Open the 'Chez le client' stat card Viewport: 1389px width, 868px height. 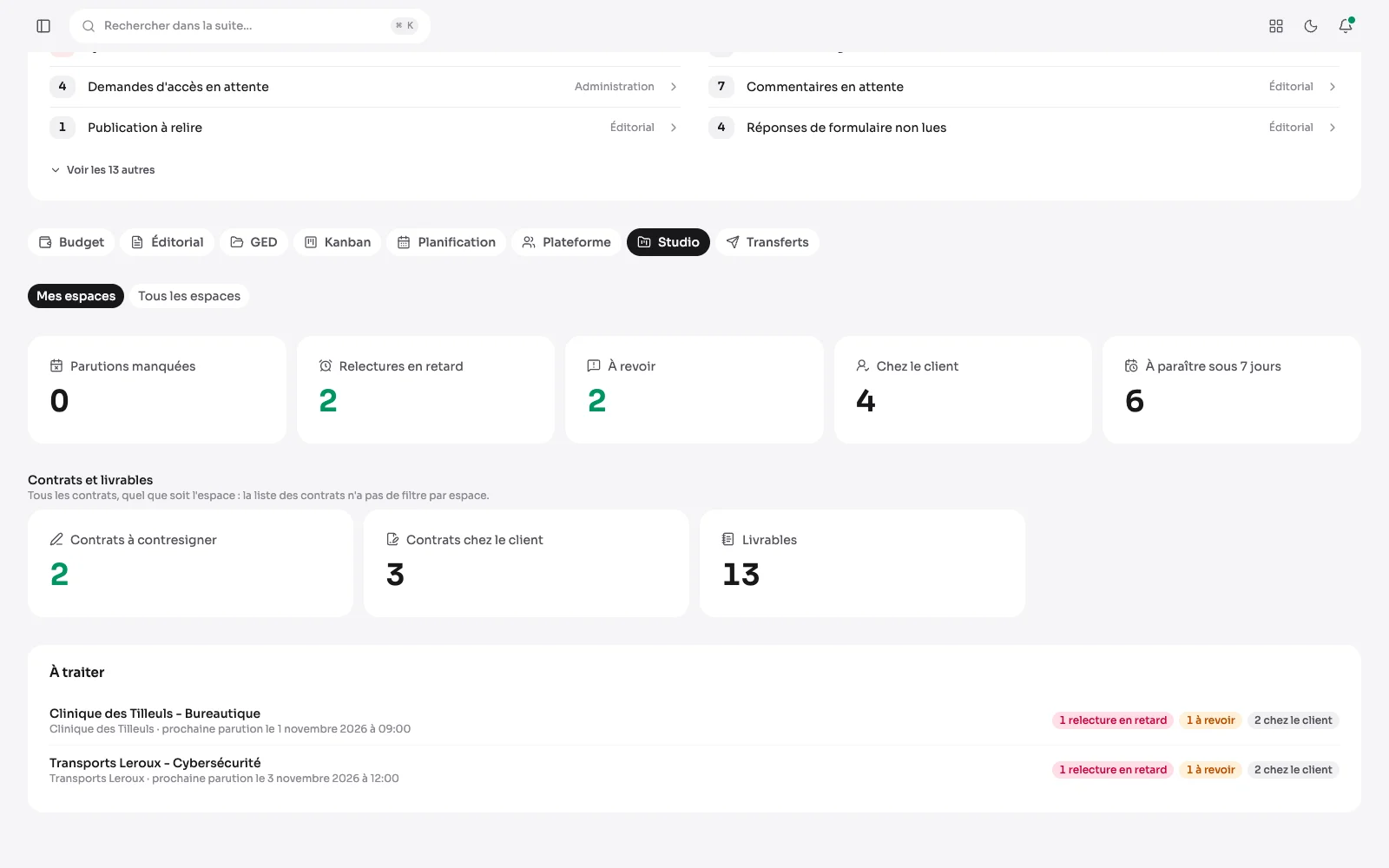point(963,390)
